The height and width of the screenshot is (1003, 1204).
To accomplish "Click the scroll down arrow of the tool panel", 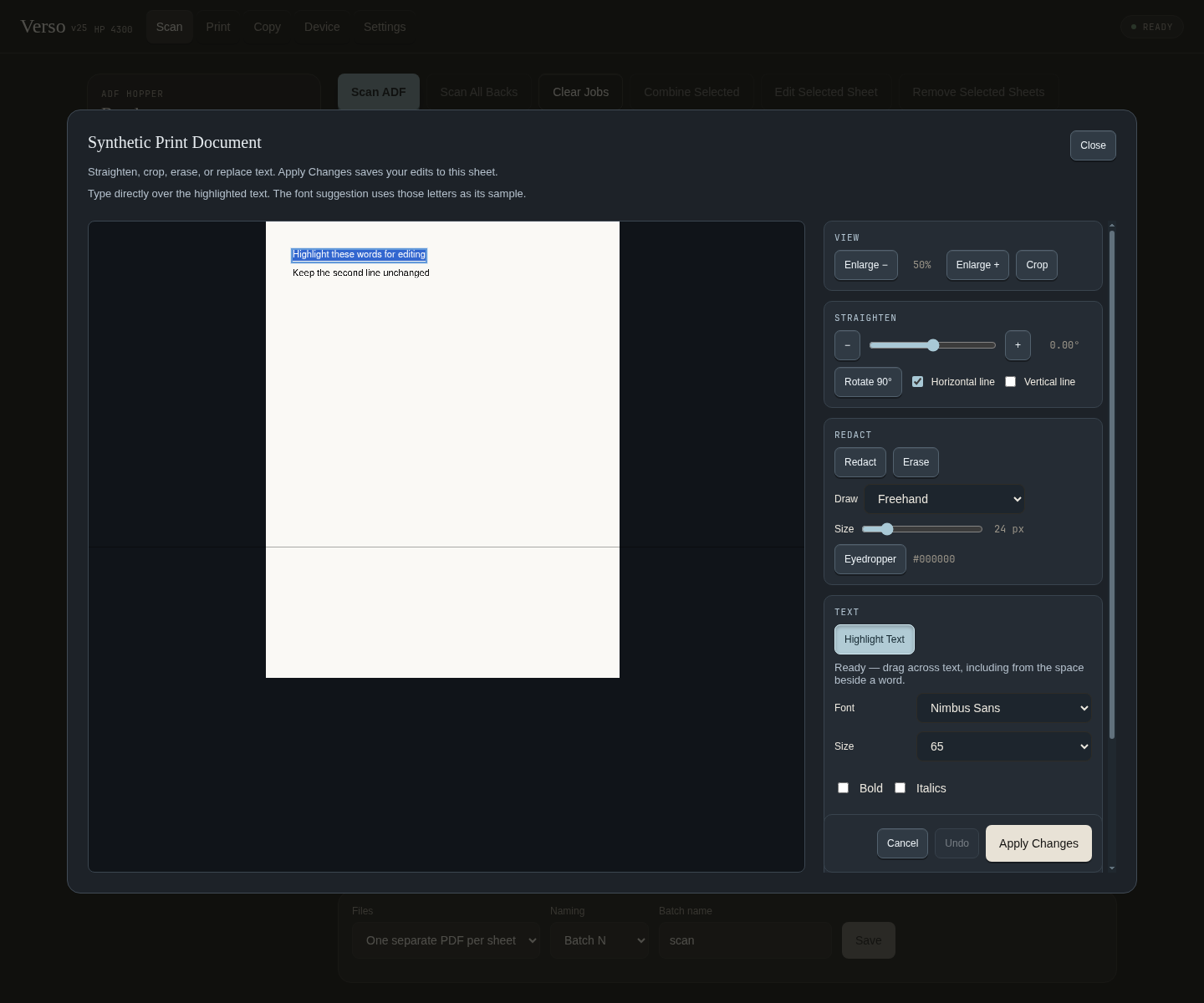I will click(1111, 868).
